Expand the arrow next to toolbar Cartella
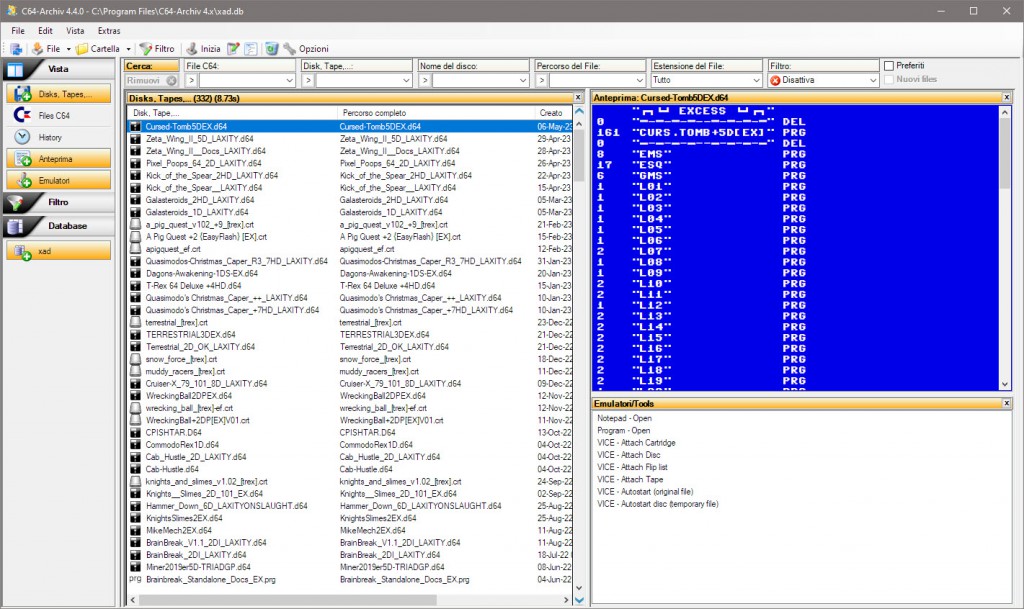This screenshot has width=1024, height=609. pos(129,49)
